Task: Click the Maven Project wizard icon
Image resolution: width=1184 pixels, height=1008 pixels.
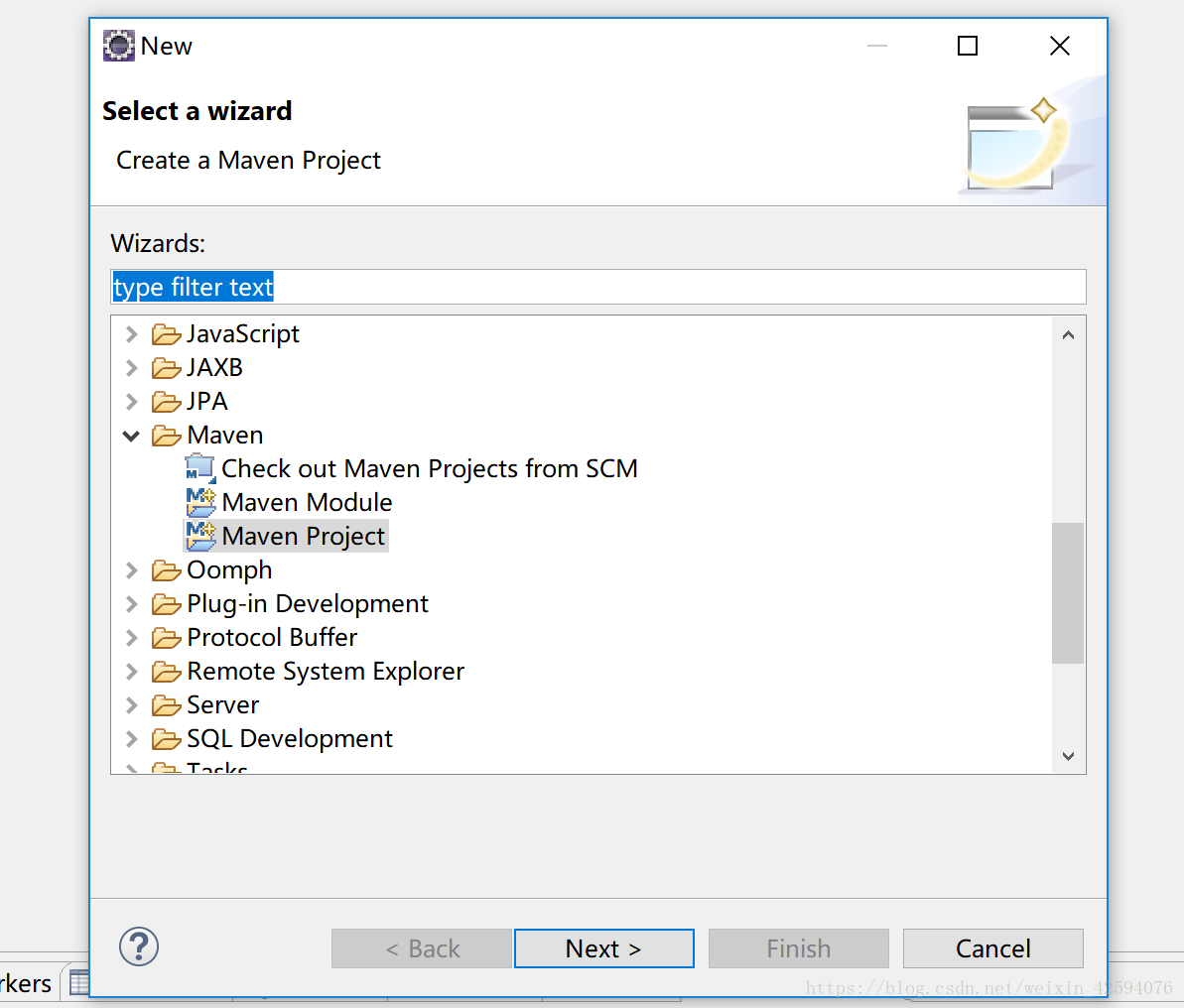Action: (x=200, y=536)
